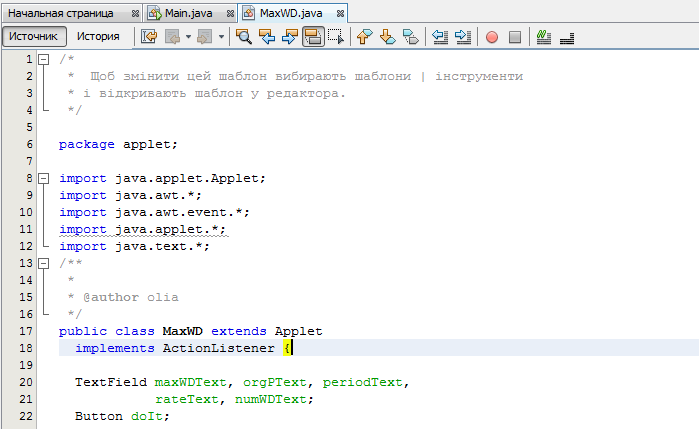
Task: Close the Main.java tab
Action: pyautogui.click(x=230, y=14)
